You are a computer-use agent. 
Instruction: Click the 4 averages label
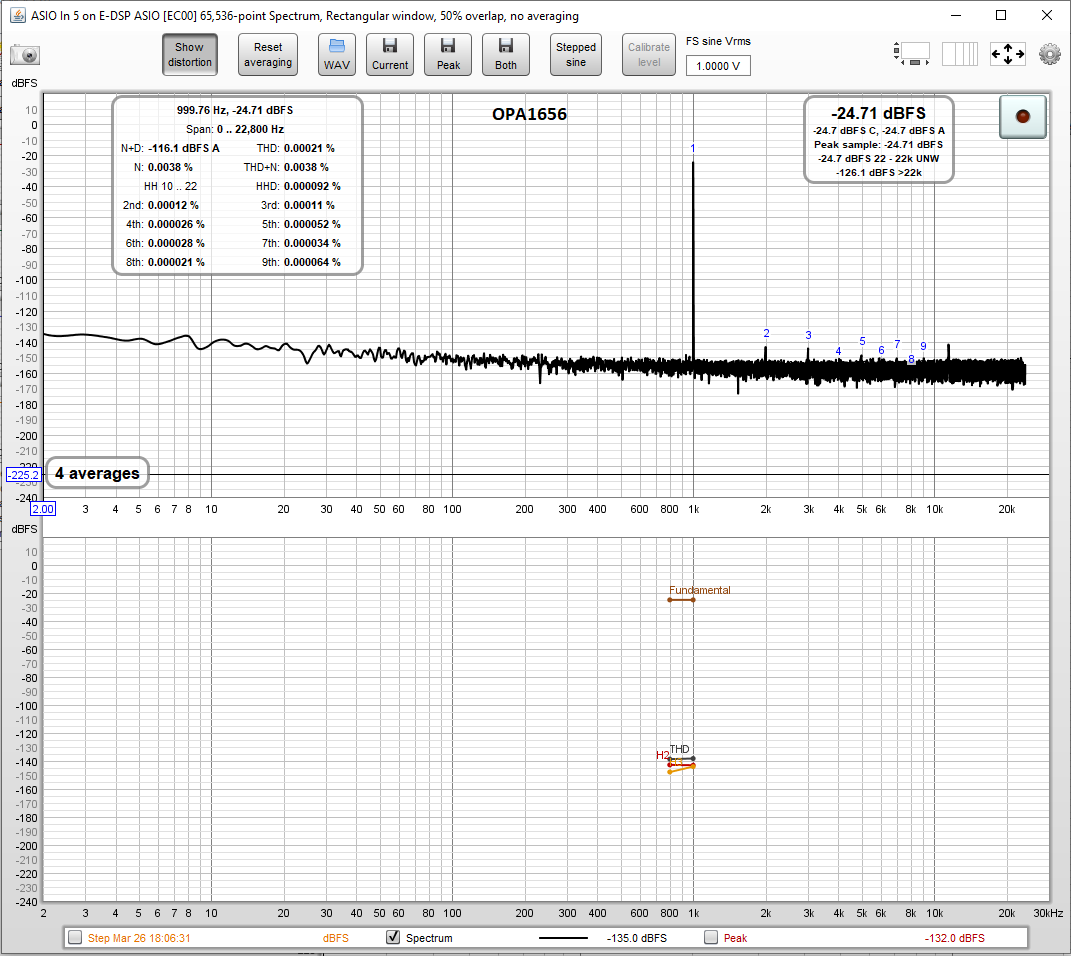97,473
